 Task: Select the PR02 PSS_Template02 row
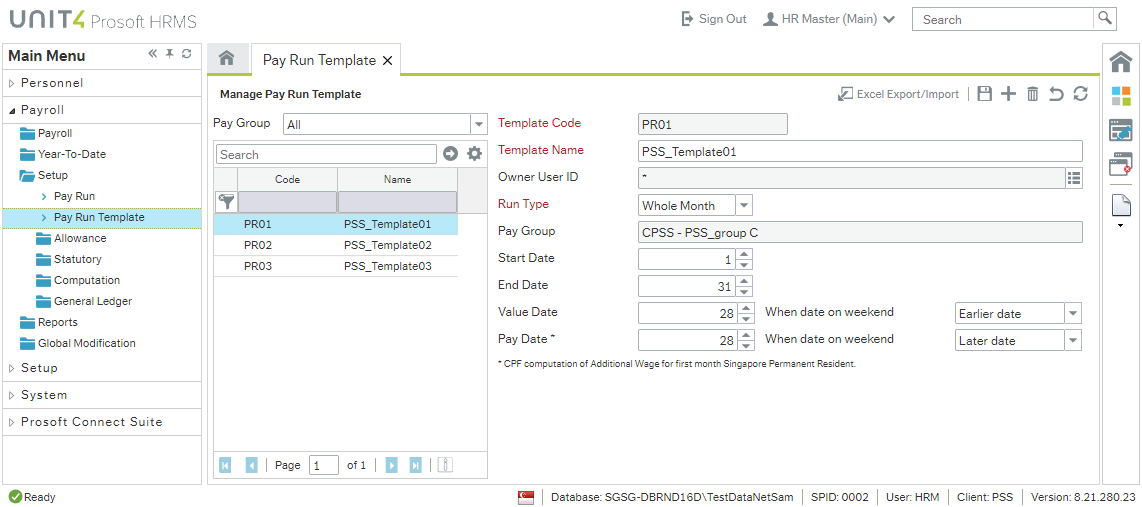coord(336,245)
